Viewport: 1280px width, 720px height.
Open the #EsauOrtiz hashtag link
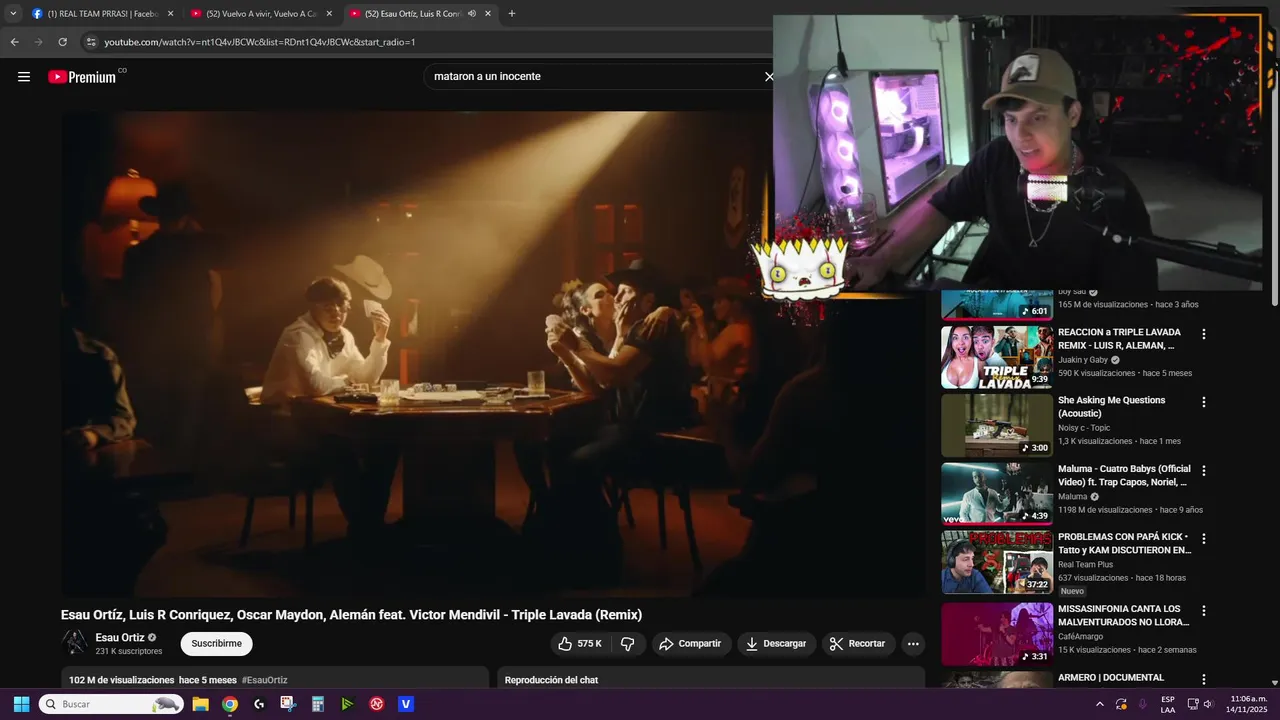point(265,680)
